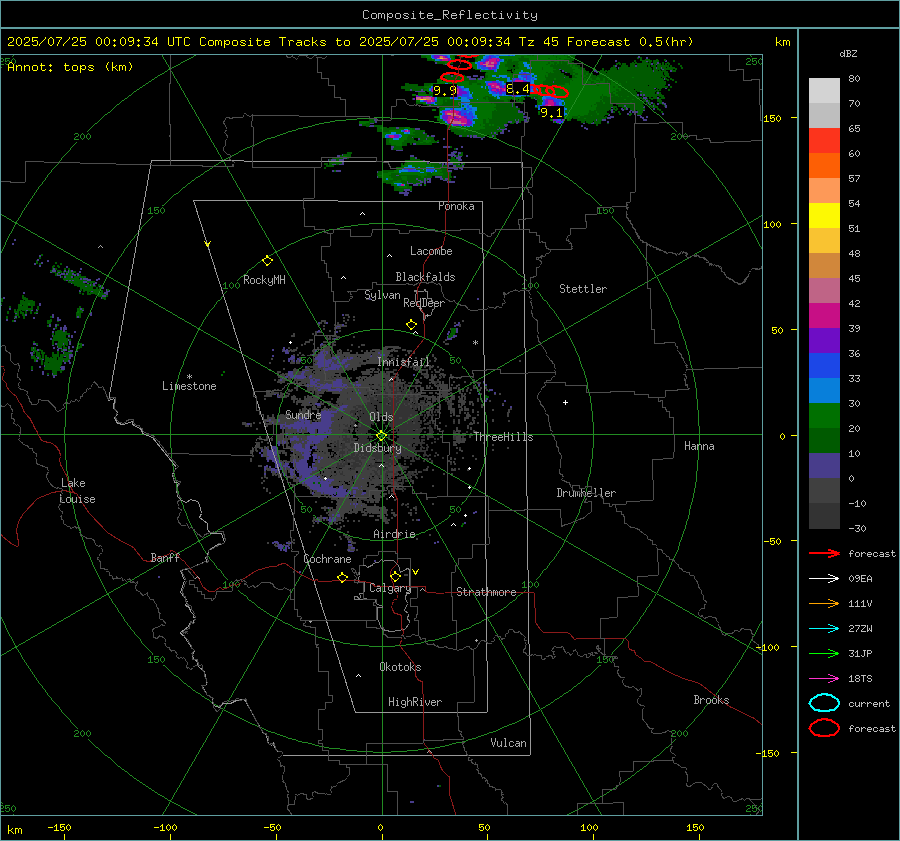
Task: Click the cyan 27ZW arrow in legend
Action: [824, 629]
